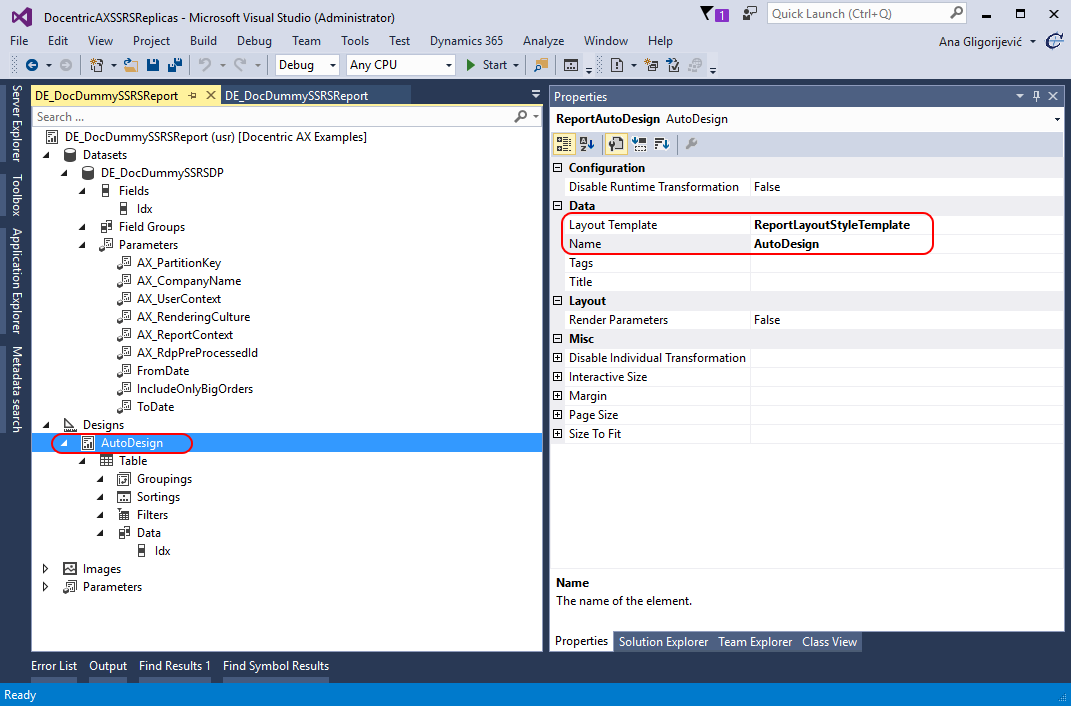1071x706 pixels.
Task: Switch to the Class View tab
Action: click(829, 642)
